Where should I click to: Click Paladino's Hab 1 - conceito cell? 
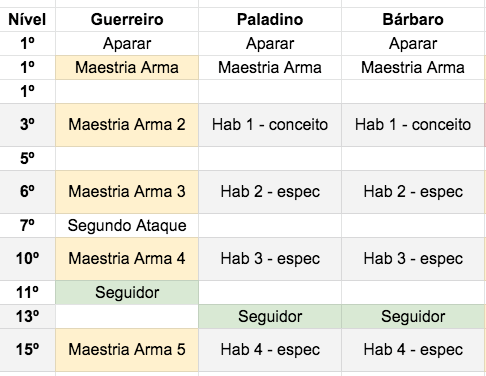coord(270,125)
